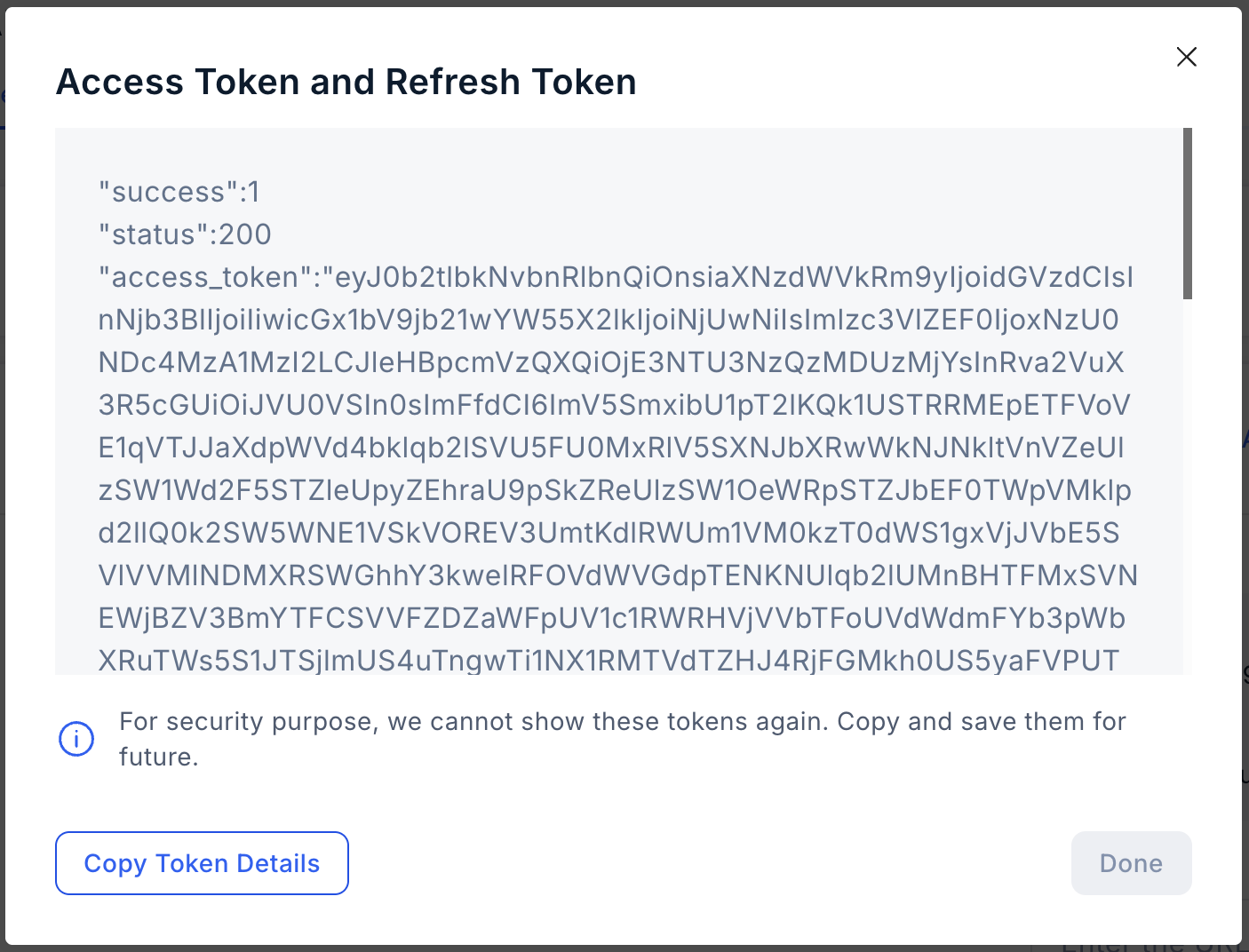The image size is (1249, 952).
Task: Click token line beginning with VlVVMlNDMX
Action: click(618, 575)
